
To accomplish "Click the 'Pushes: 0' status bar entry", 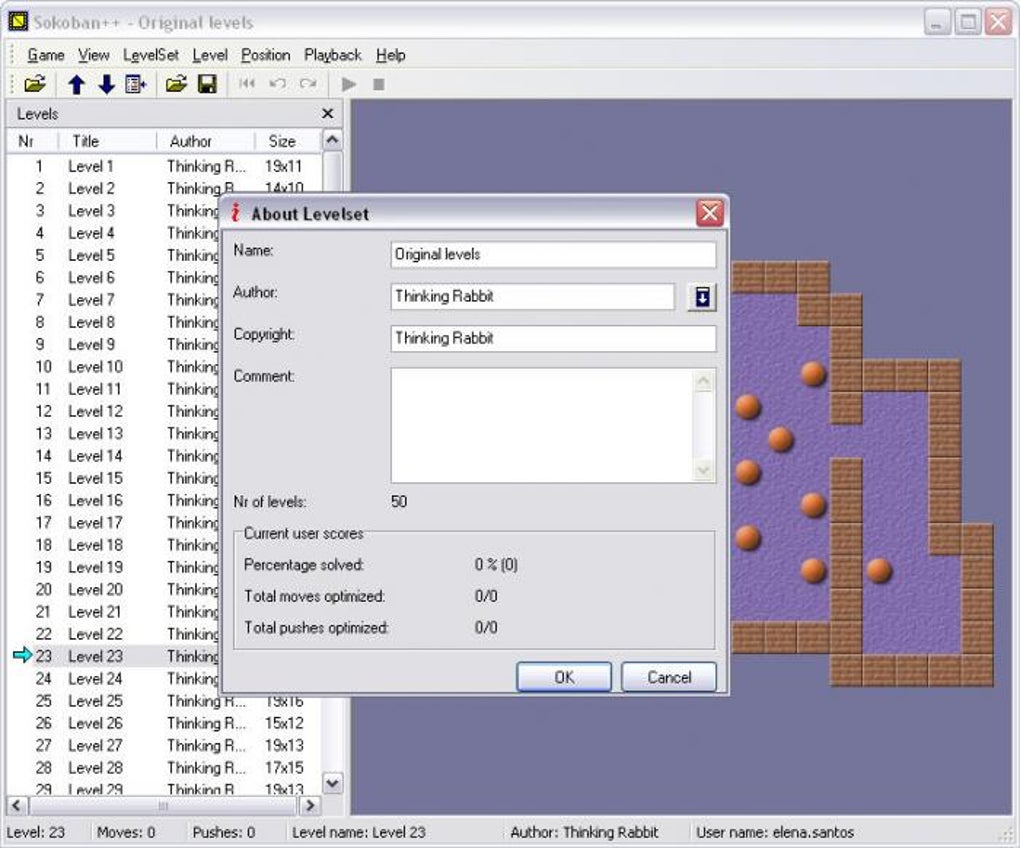I will click(x=224, y=832).
